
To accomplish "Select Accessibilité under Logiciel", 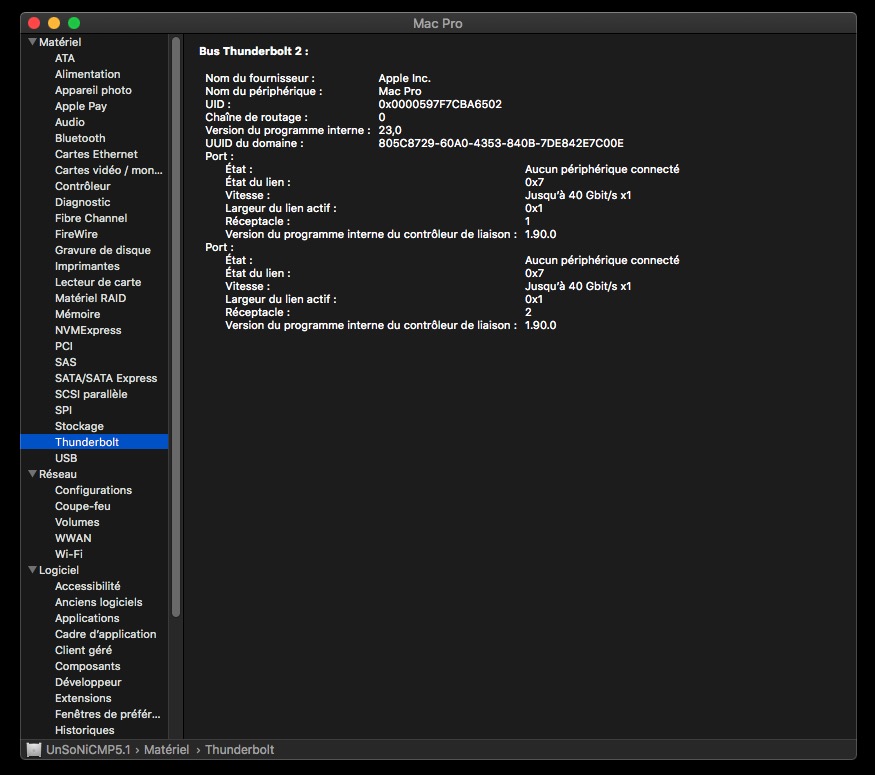I will pos(88,586).
